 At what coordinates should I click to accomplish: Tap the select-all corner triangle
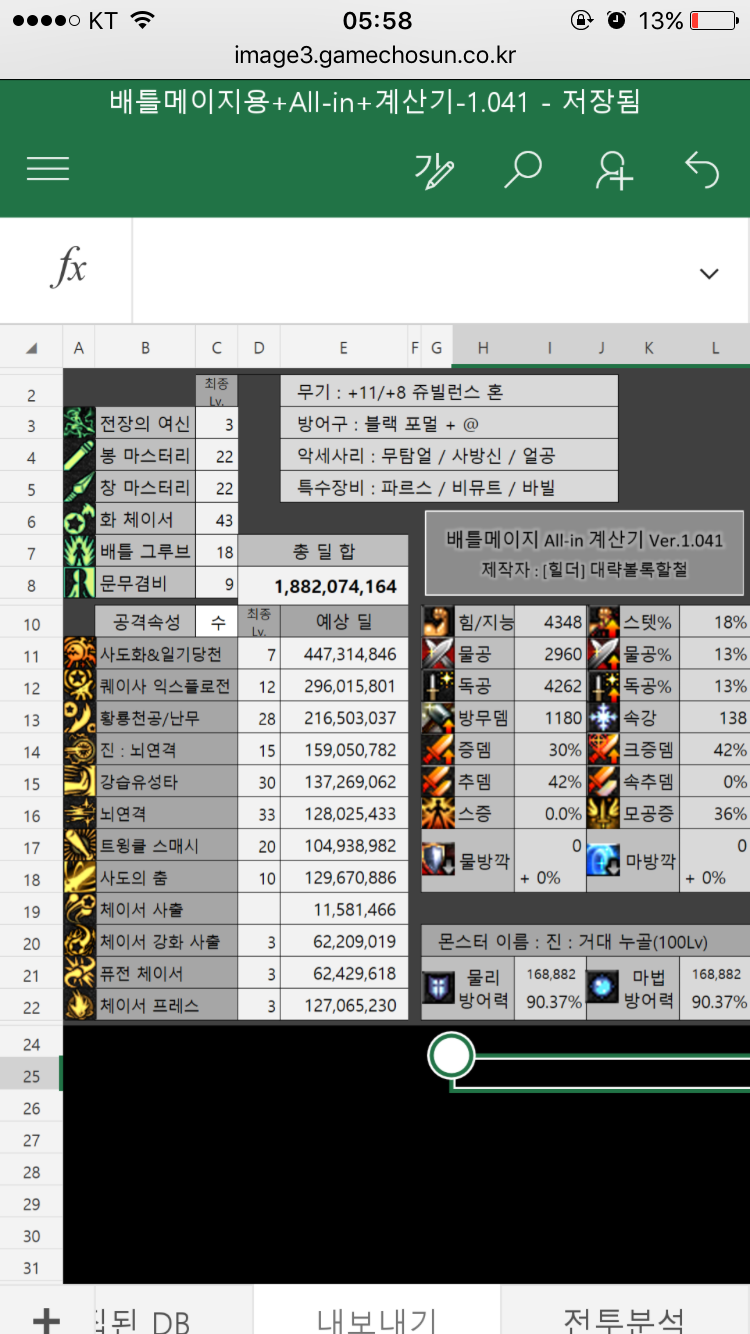coord(31,348)
